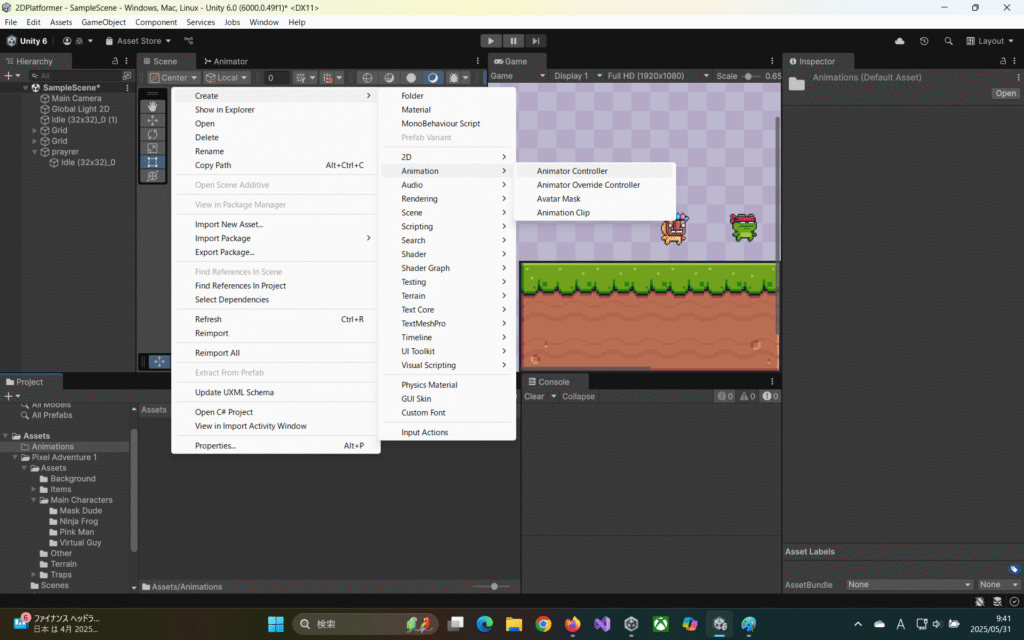This screenshot has height=640, width=1024.
Task: Toggle the snap increment magnet icon
Action: [x=328, y=78]
